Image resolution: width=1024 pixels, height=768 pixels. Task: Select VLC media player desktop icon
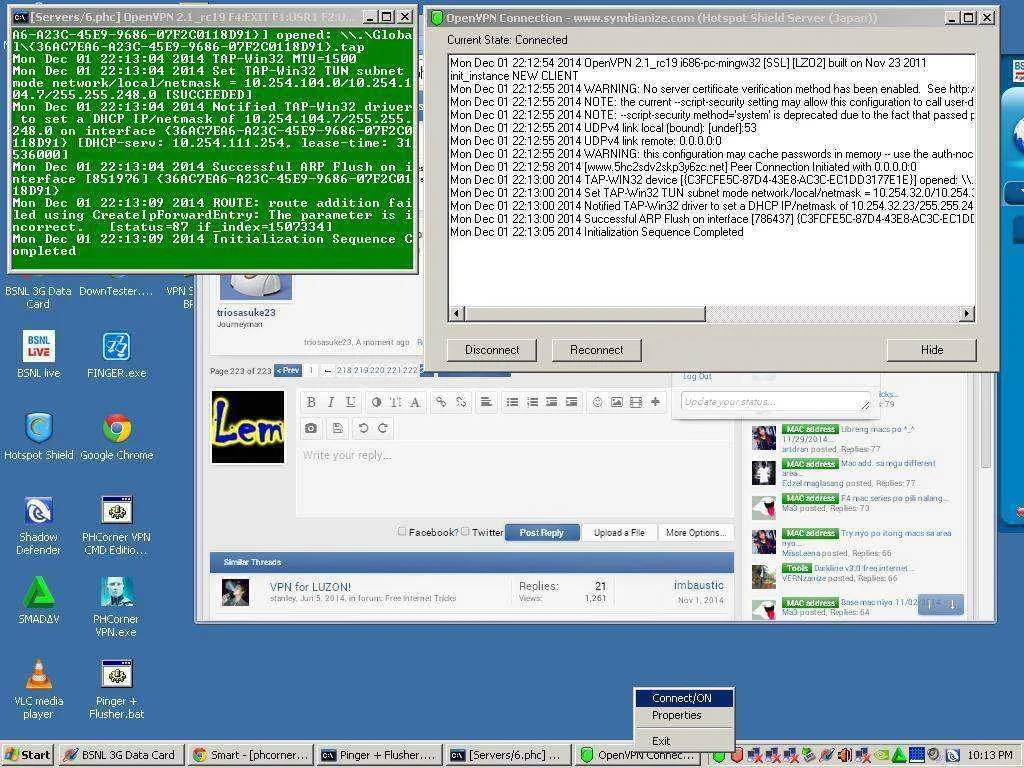pos(39,689)
